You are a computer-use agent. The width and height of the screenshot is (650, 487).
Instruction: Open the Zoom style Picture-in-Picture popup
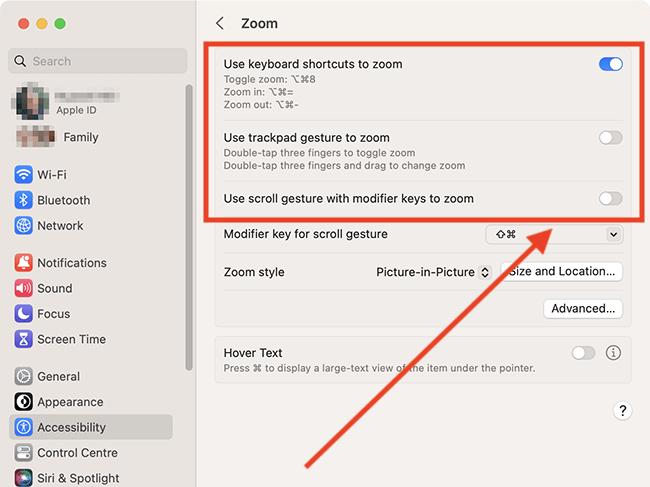click(x=433, y=272)
